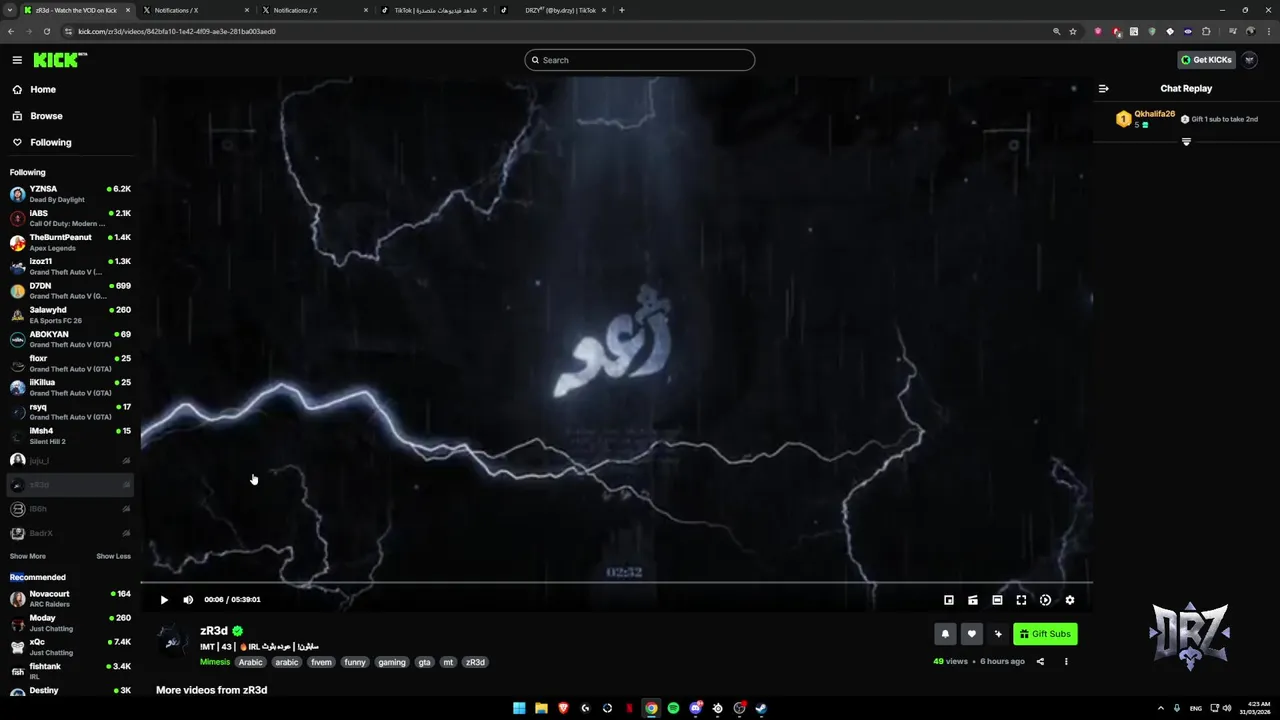Viewport: 1280px width, 720px height.
Task: Open TheBurntPeanut channel
Action: 70,242
